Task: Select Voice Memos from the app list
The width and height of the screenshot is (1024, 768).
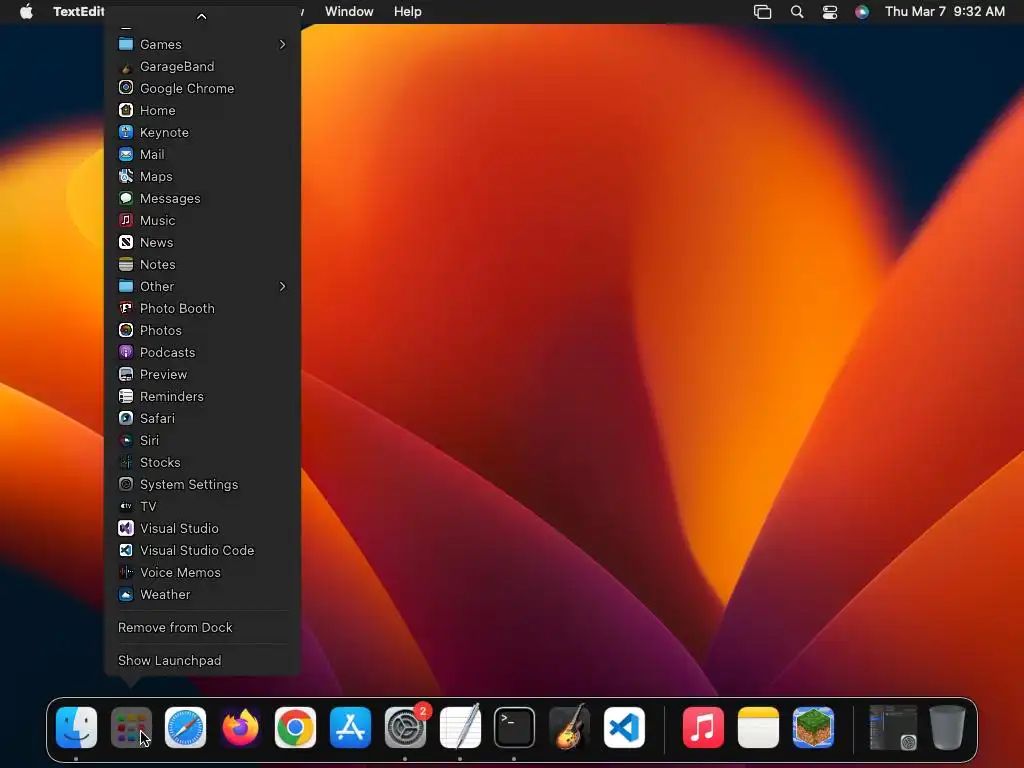Action: (x=202, y=572)
